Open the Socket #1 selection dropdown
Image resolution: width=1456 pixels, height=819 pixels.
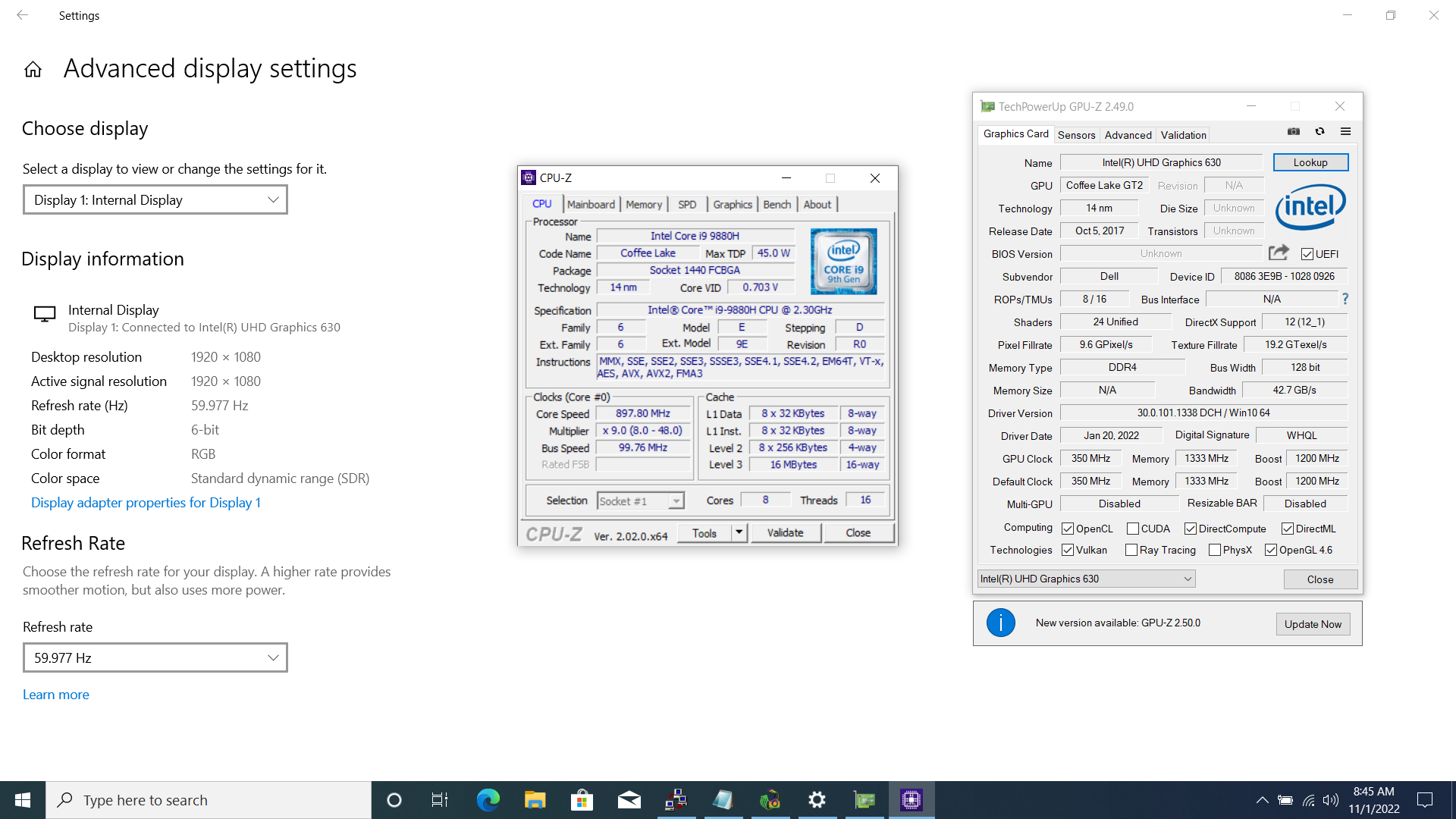641,500
